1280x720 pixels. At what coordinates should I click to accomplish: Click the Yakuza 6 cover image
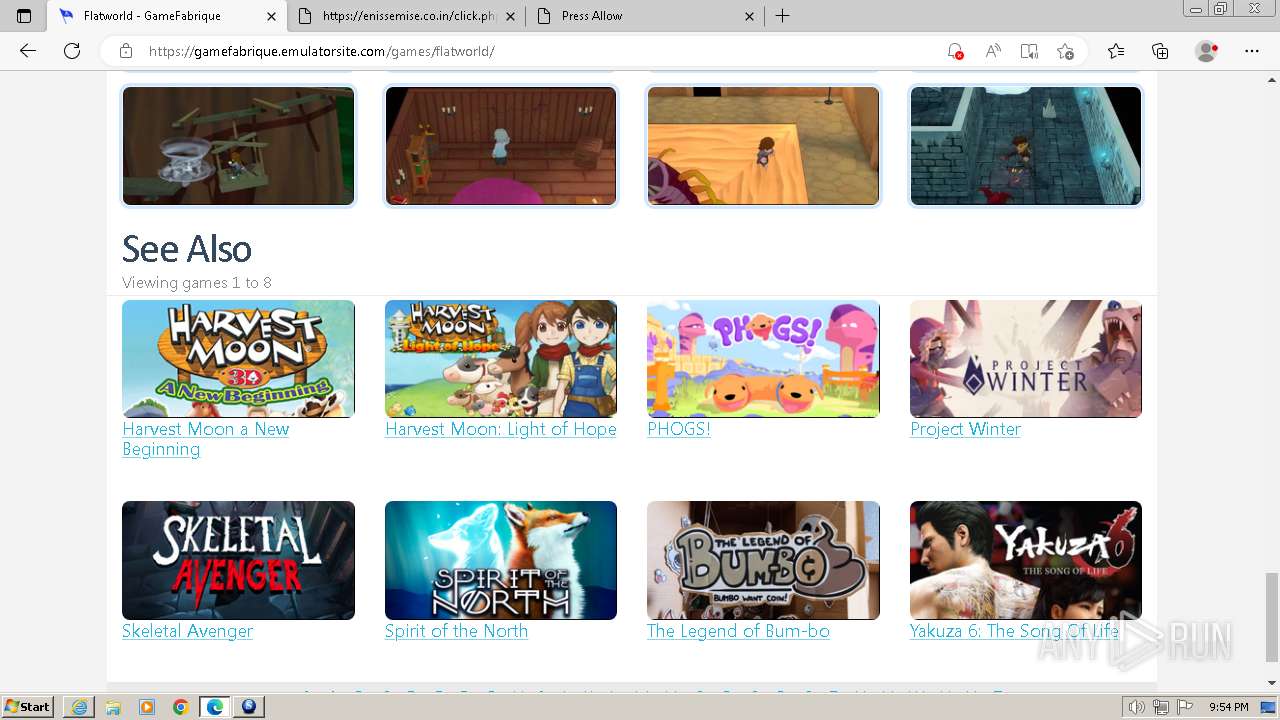point(1026,560)
